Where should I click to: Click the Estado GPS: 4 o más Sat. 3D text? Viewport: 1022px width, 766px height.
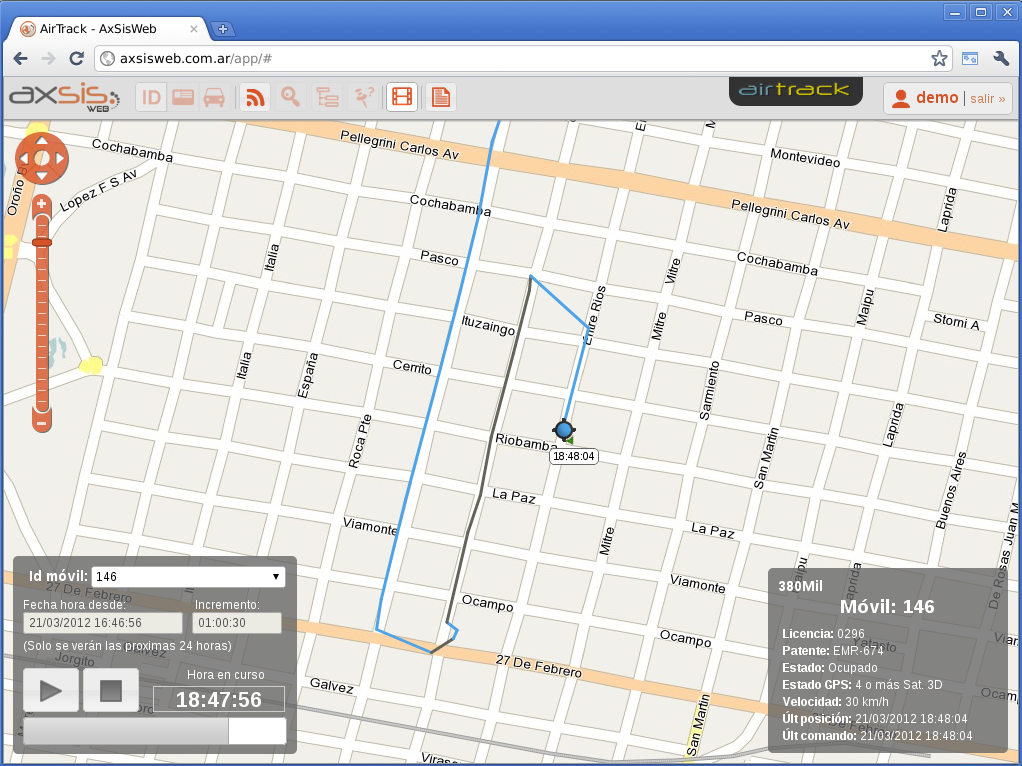coord(862,685)
